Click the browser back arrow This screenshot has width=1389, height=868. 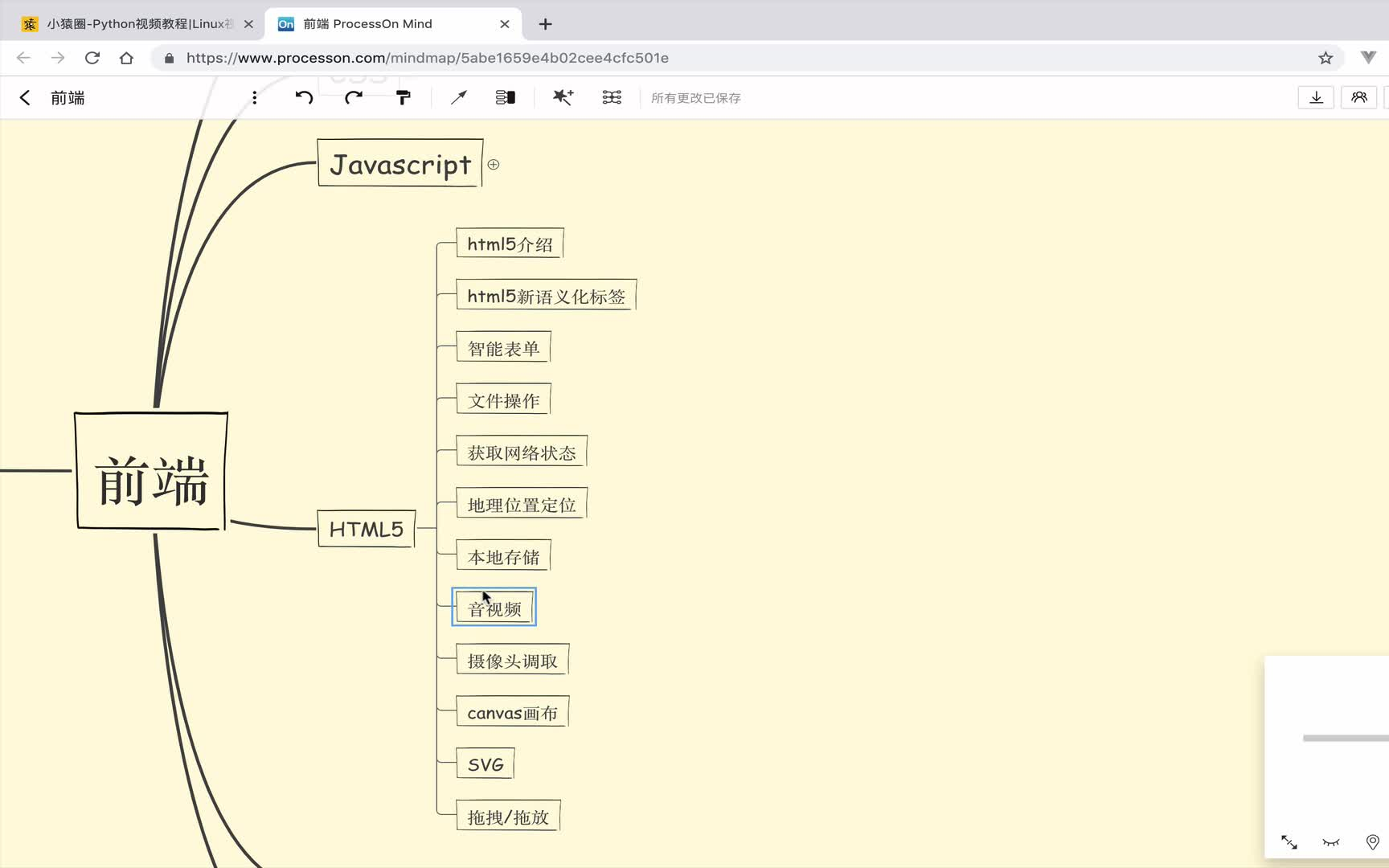pos(23,58)
